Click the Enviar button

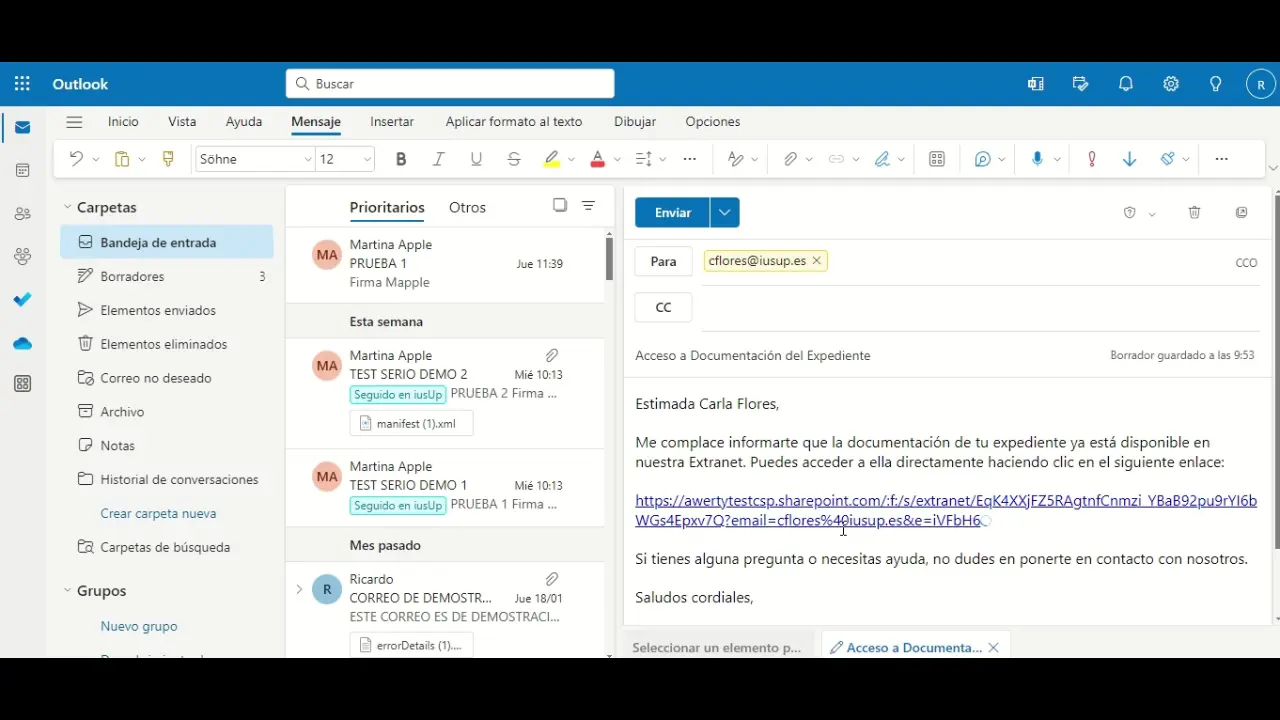(672, 213)
